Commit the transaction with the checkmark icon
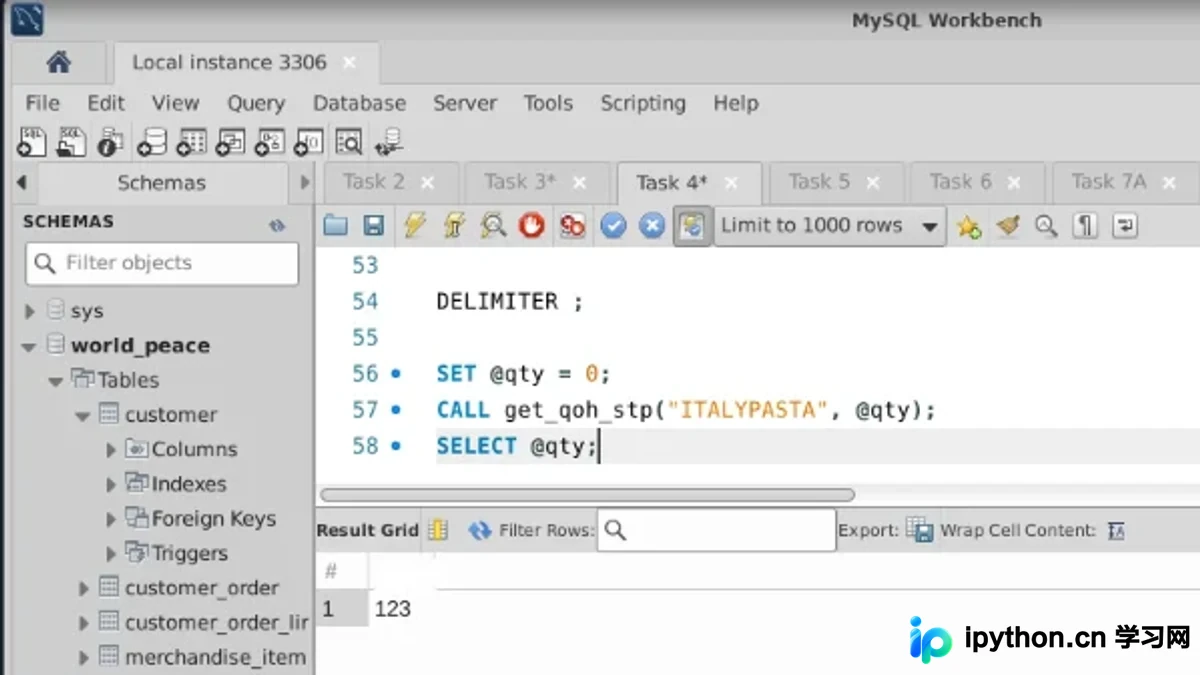This screenshot has width=1200, height=675. click(613, 226)
